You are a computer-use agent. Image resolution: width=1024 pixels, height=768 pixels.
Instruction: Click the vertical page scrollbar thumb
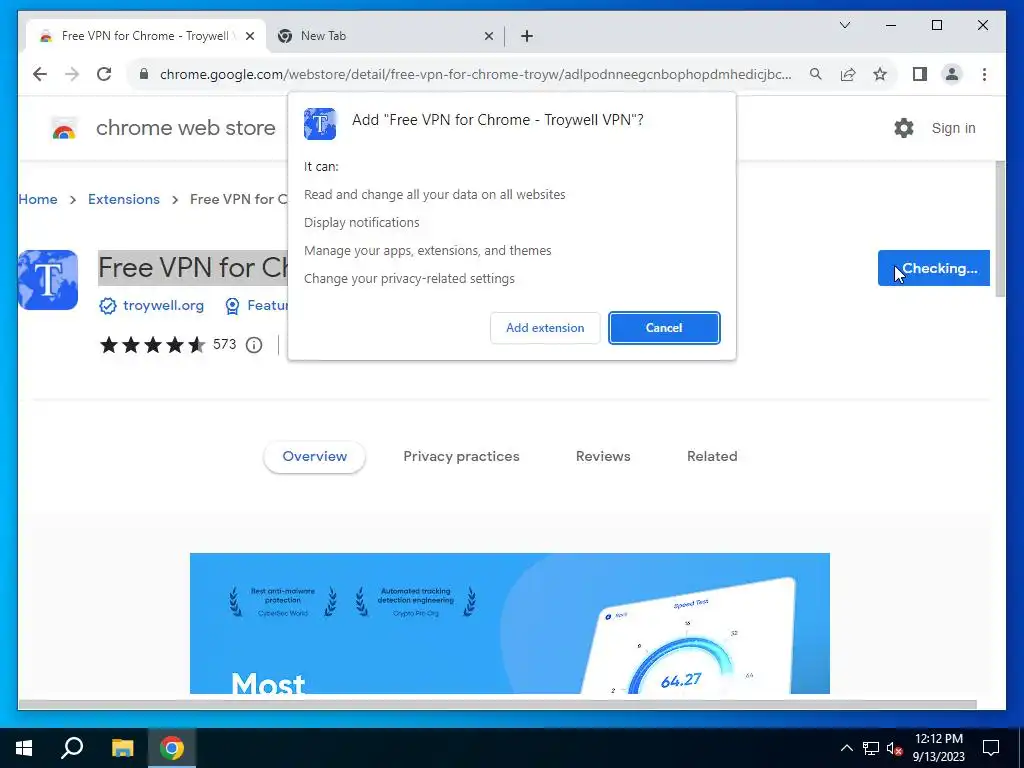[x=1000, y=229]
